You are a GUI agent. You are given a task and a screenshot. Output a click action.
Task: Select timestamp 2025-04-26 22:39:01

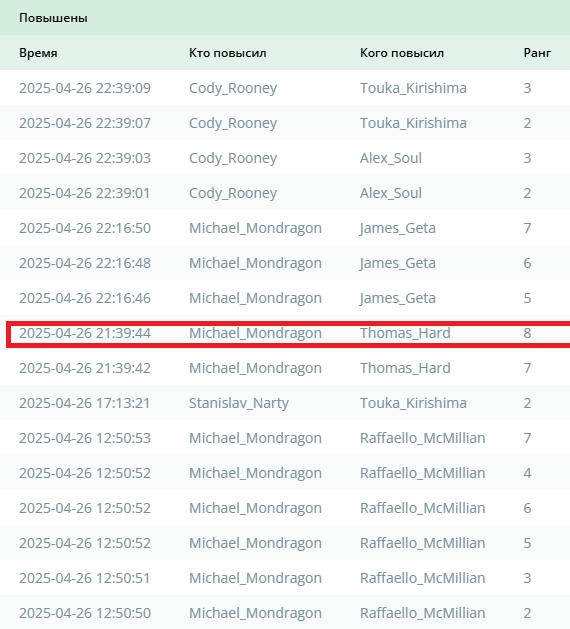[84, 193]
